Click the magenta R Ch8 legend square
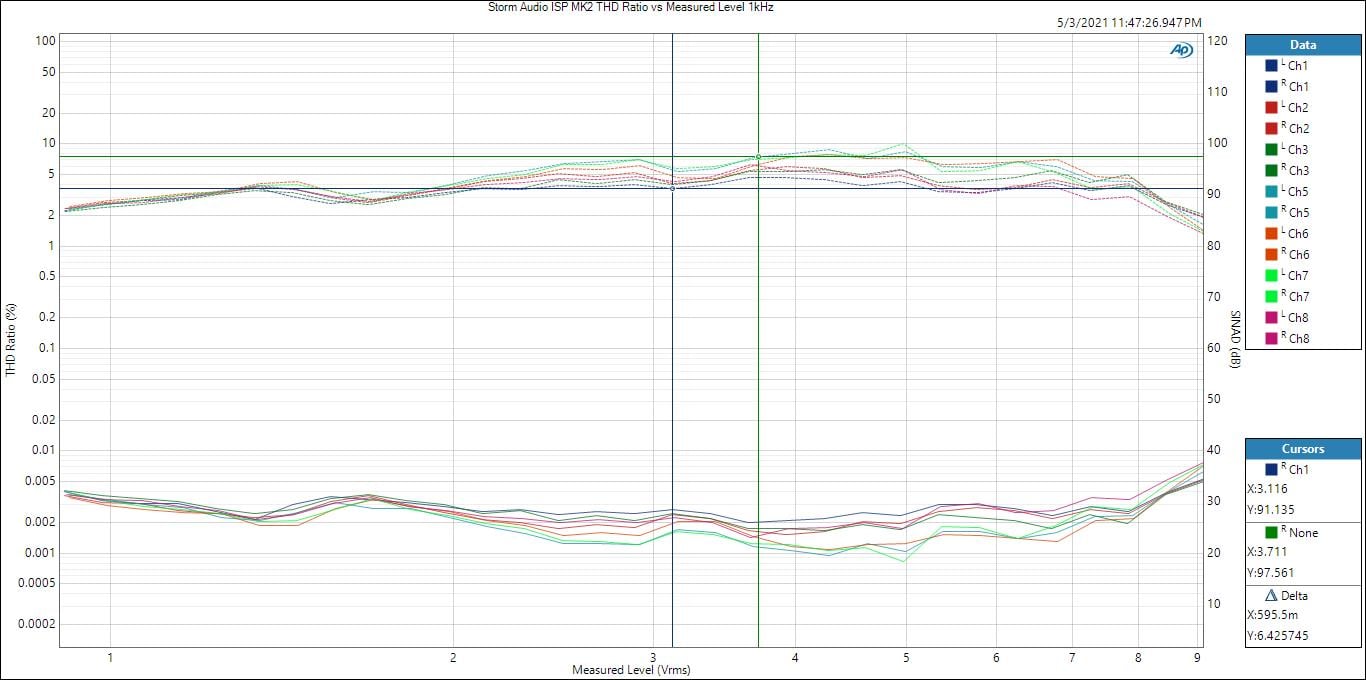Screen dimensions: 1366x680 click(1272, 339)
